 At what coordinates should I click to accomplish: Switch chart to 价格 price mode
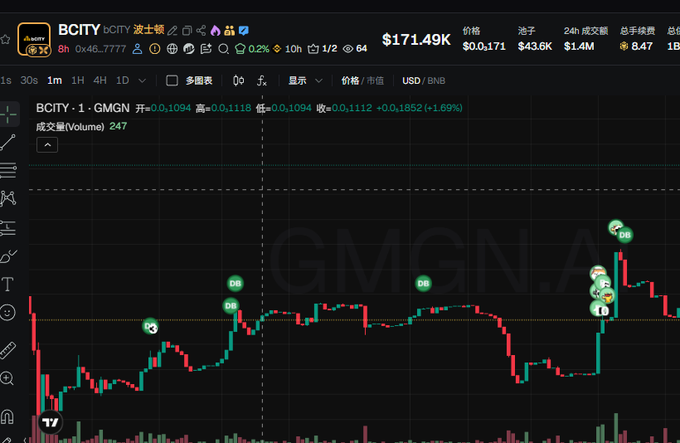(350, 81)
